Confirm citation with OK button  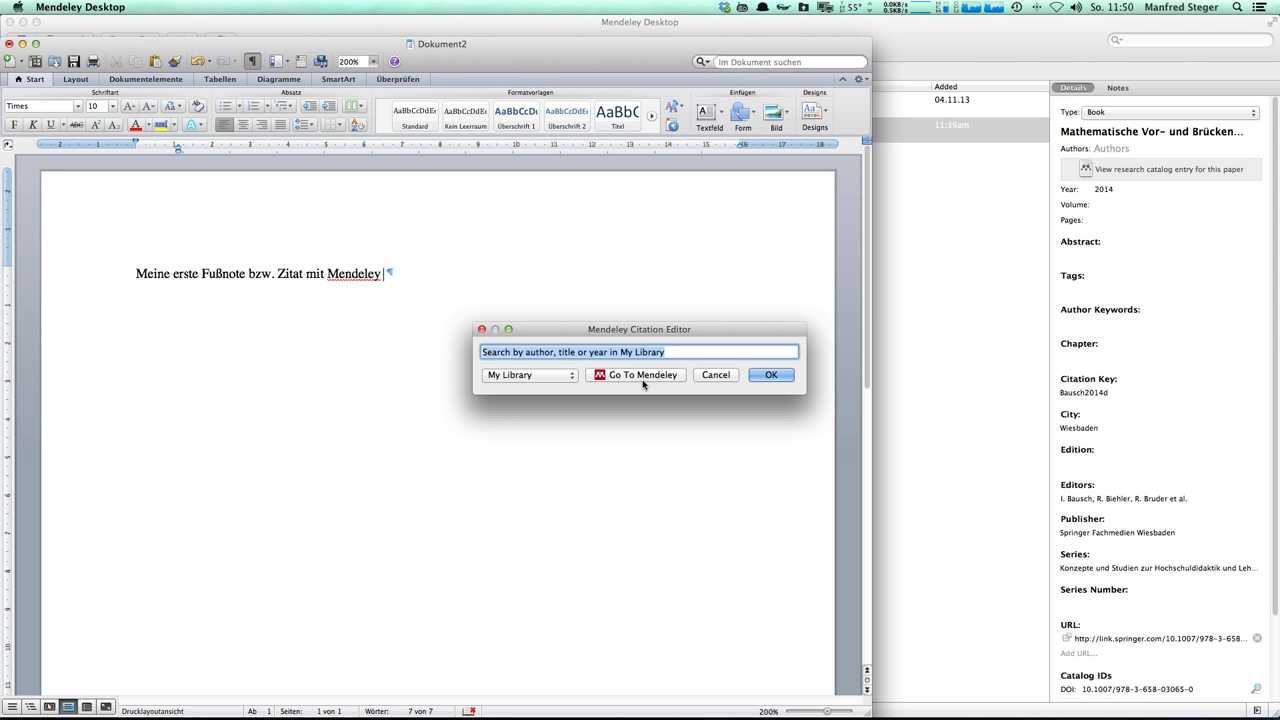(771, 375)
